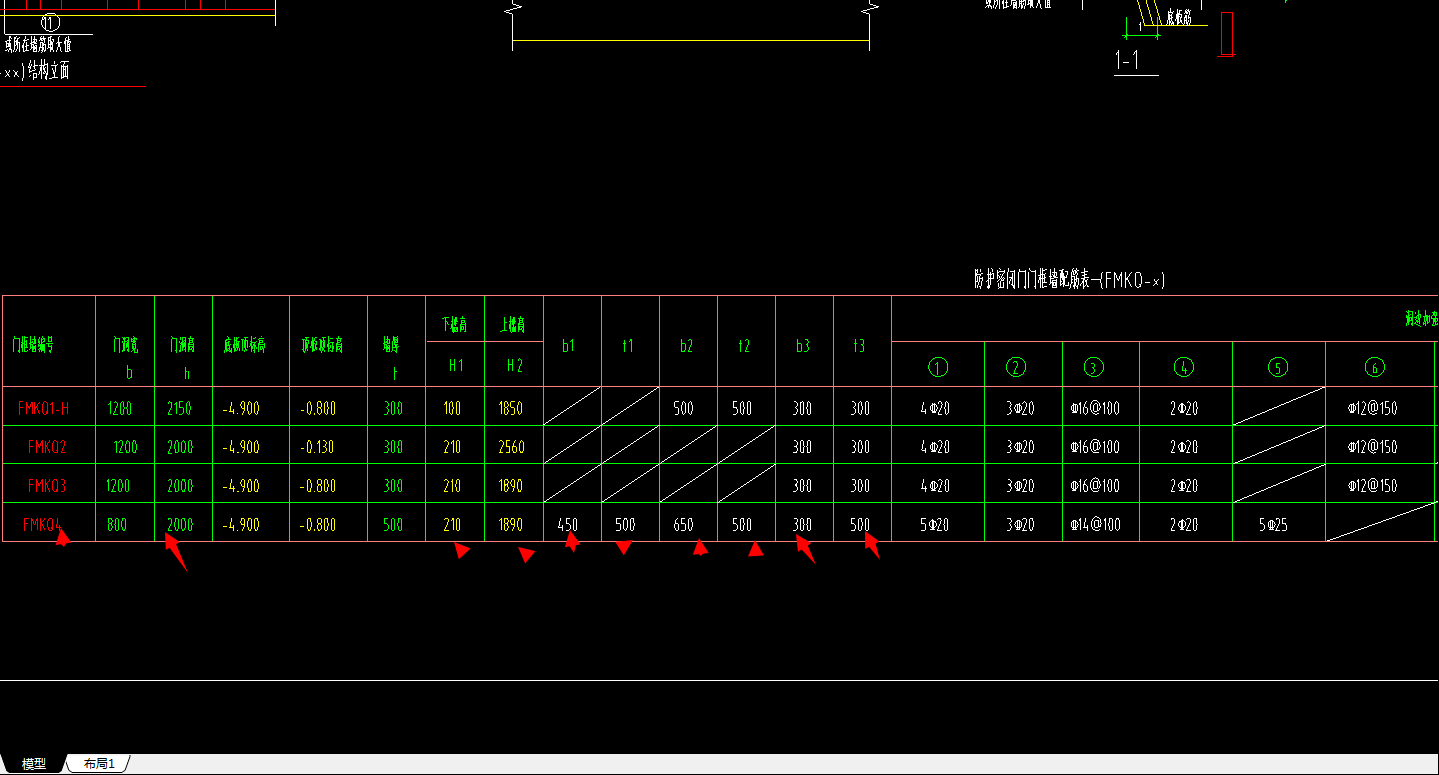The height and width of the screenshot is (775, 1439).
Task: Click the t2 column header
Action: 744,346
